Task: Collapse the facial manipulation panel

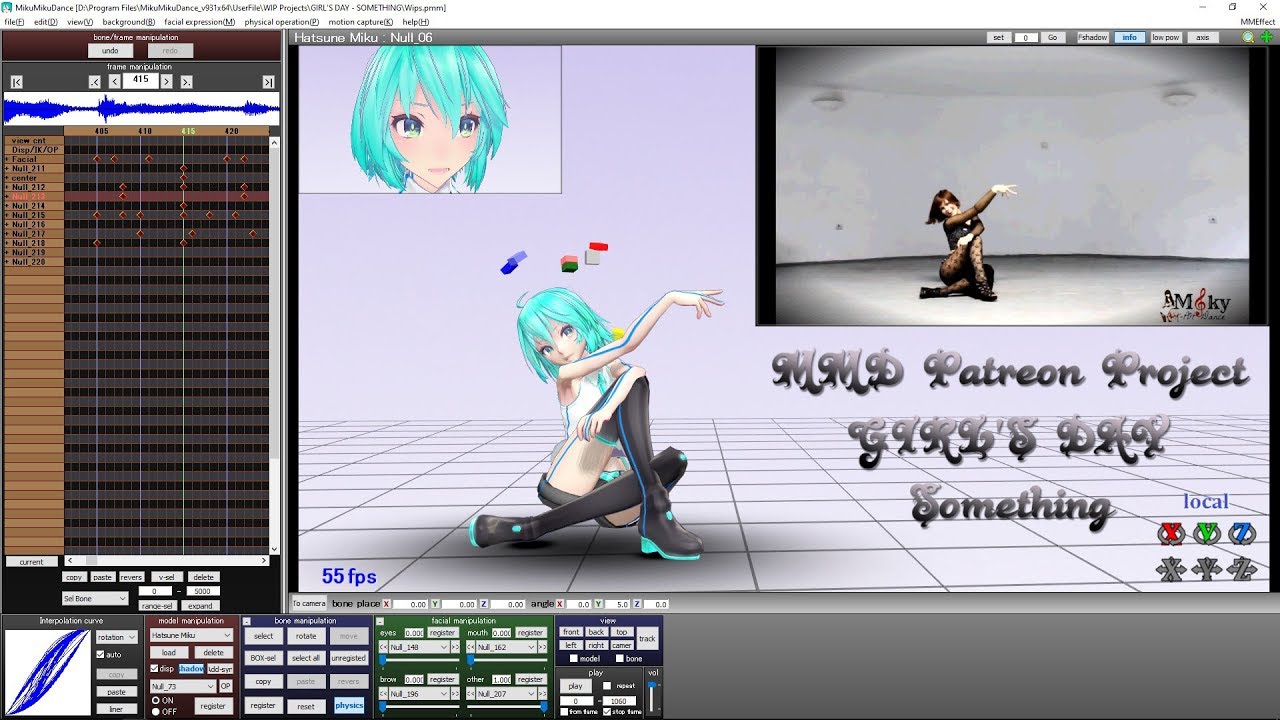Action: (380, 621)
